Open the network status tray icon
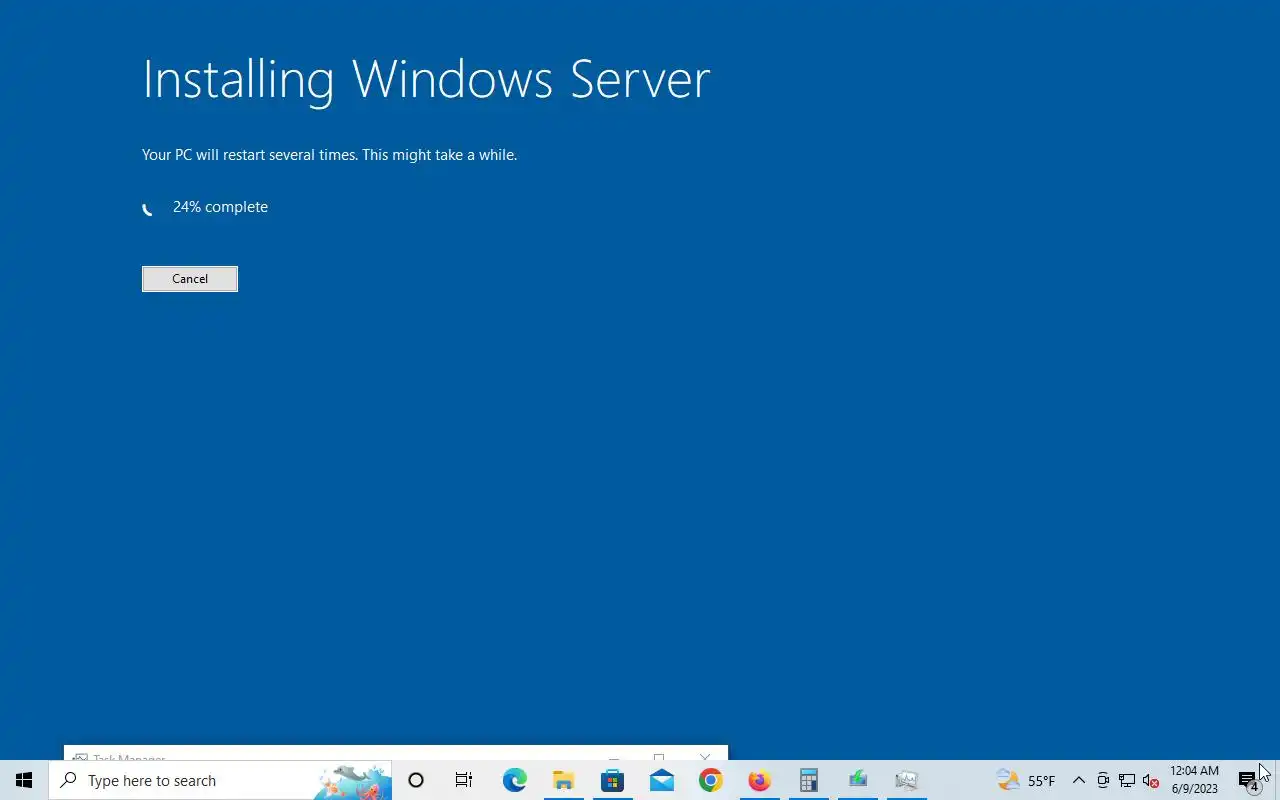The width and height of the screenshot is (1280, 800). (x=1127, y=780)
